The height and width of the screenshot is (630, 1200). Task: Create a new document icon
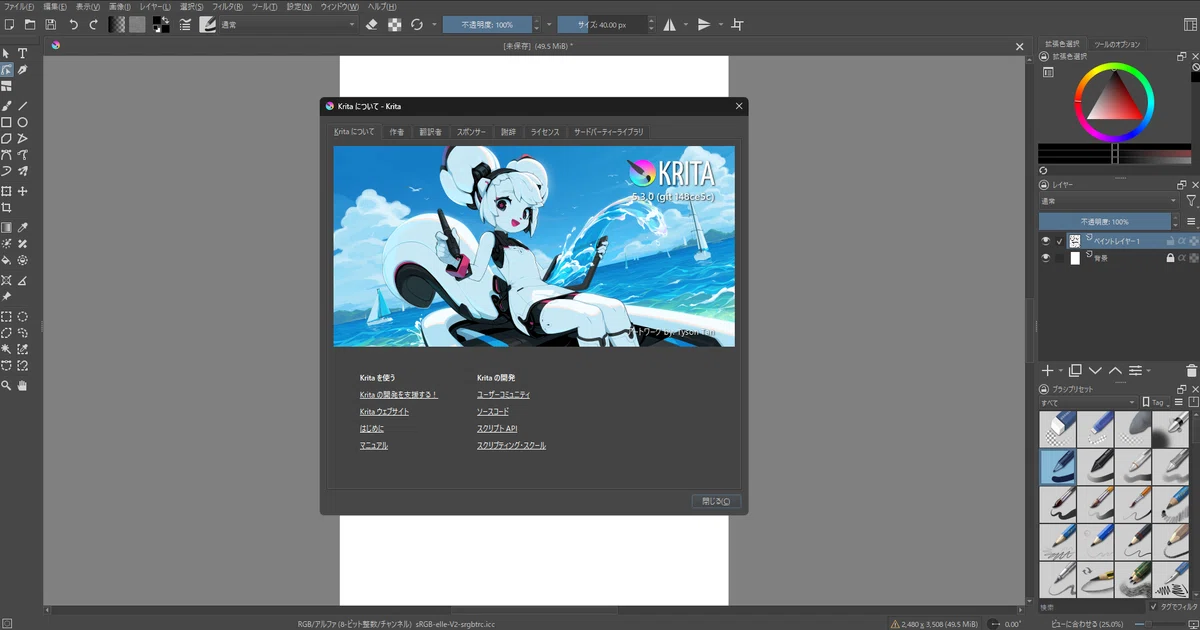9,24
